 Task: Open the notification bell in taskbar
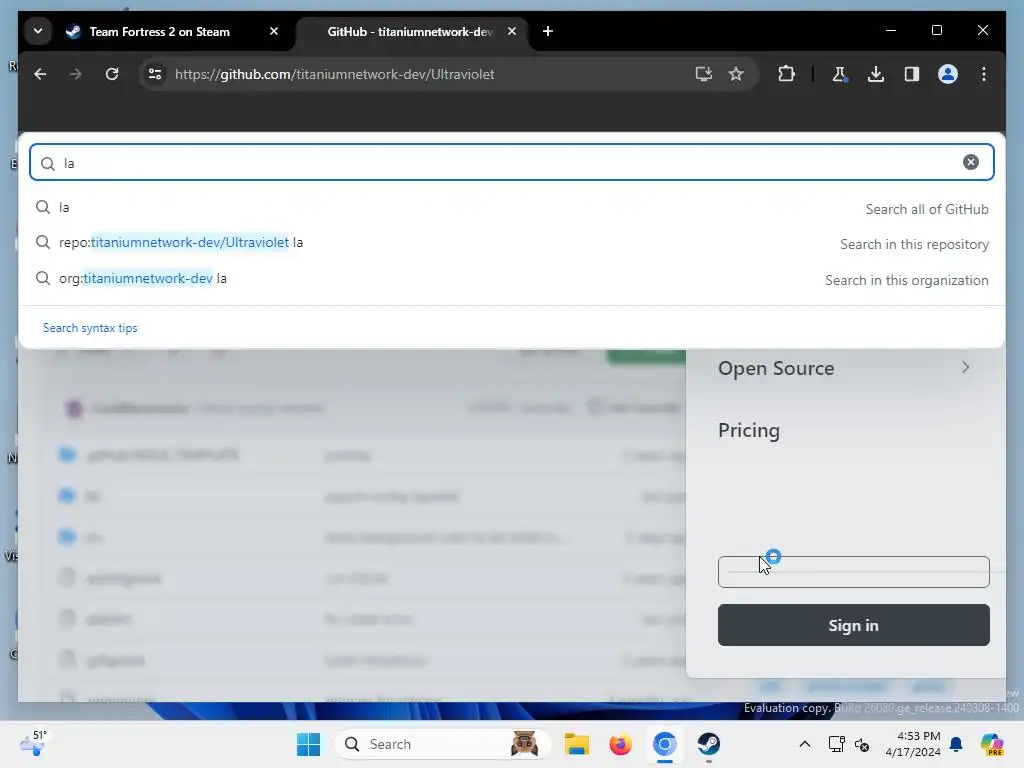pos(956,744)
